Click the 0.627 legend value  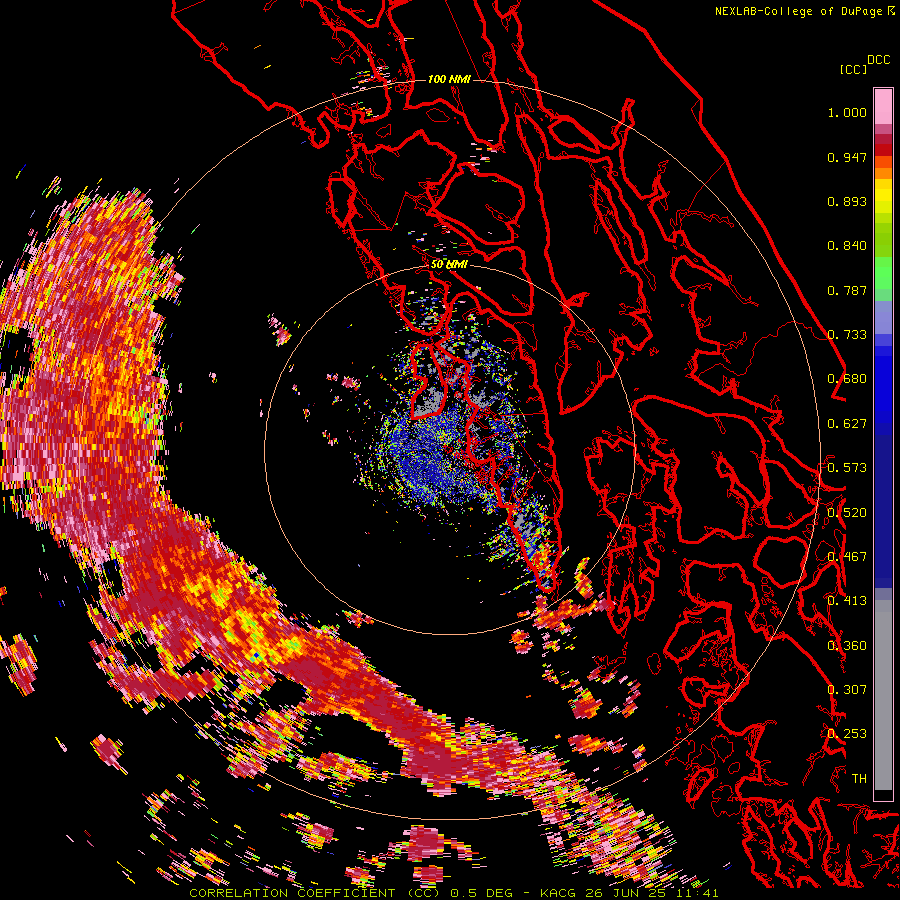(847, 424)
